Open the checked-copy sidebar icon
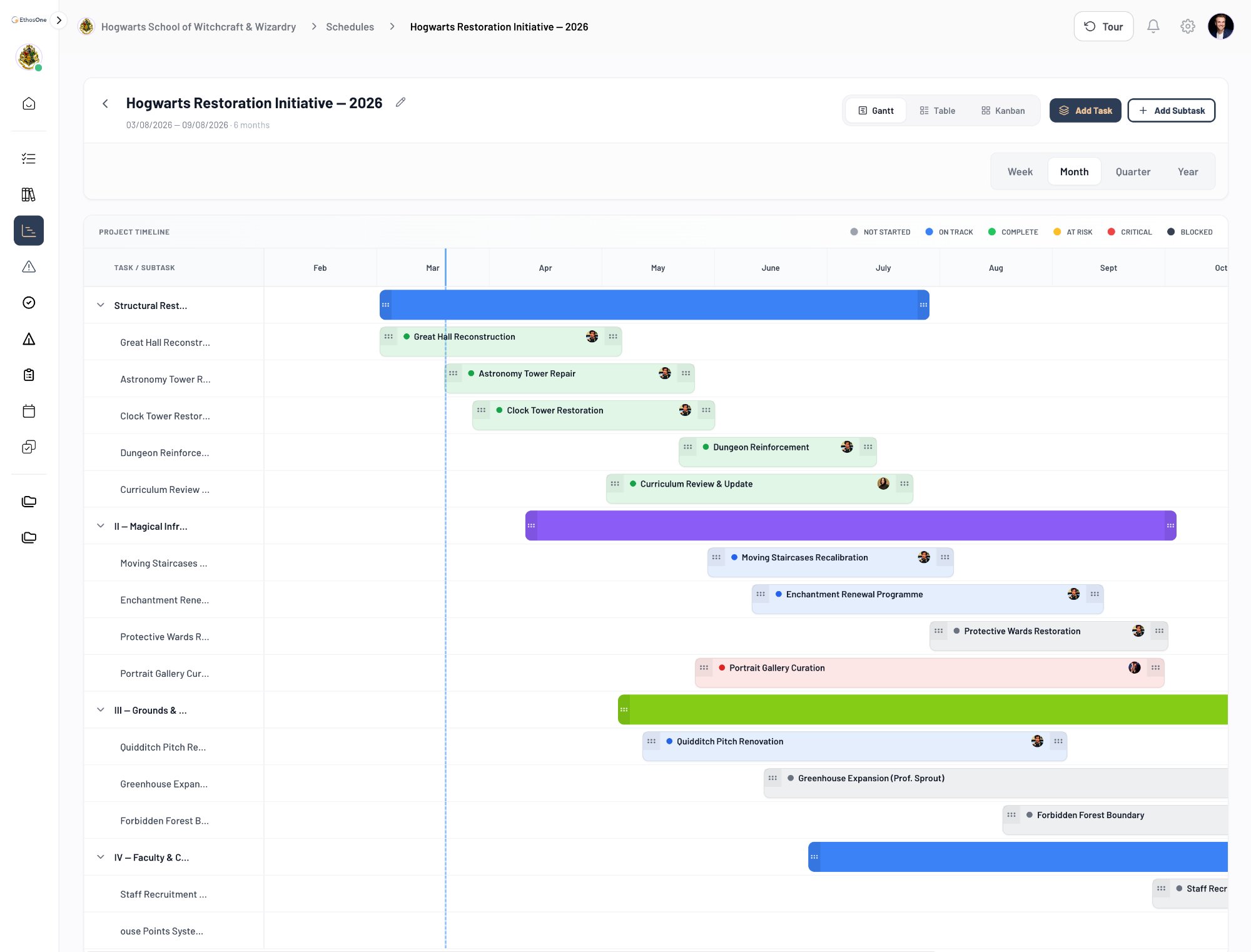Image resolution: width=1251 pixels, height=952 pixels. click(29, 447)
